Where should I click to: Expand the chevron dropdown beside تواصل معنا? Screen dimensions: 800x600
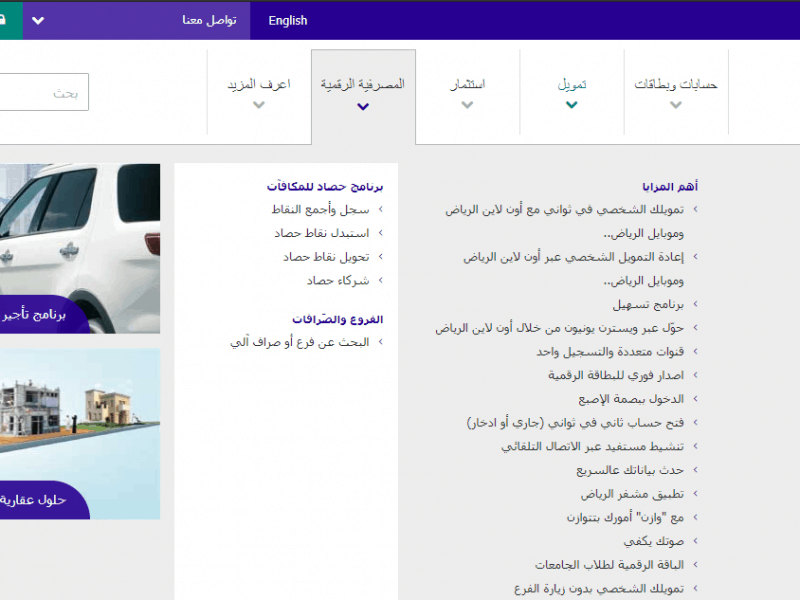tap(38, 21)
